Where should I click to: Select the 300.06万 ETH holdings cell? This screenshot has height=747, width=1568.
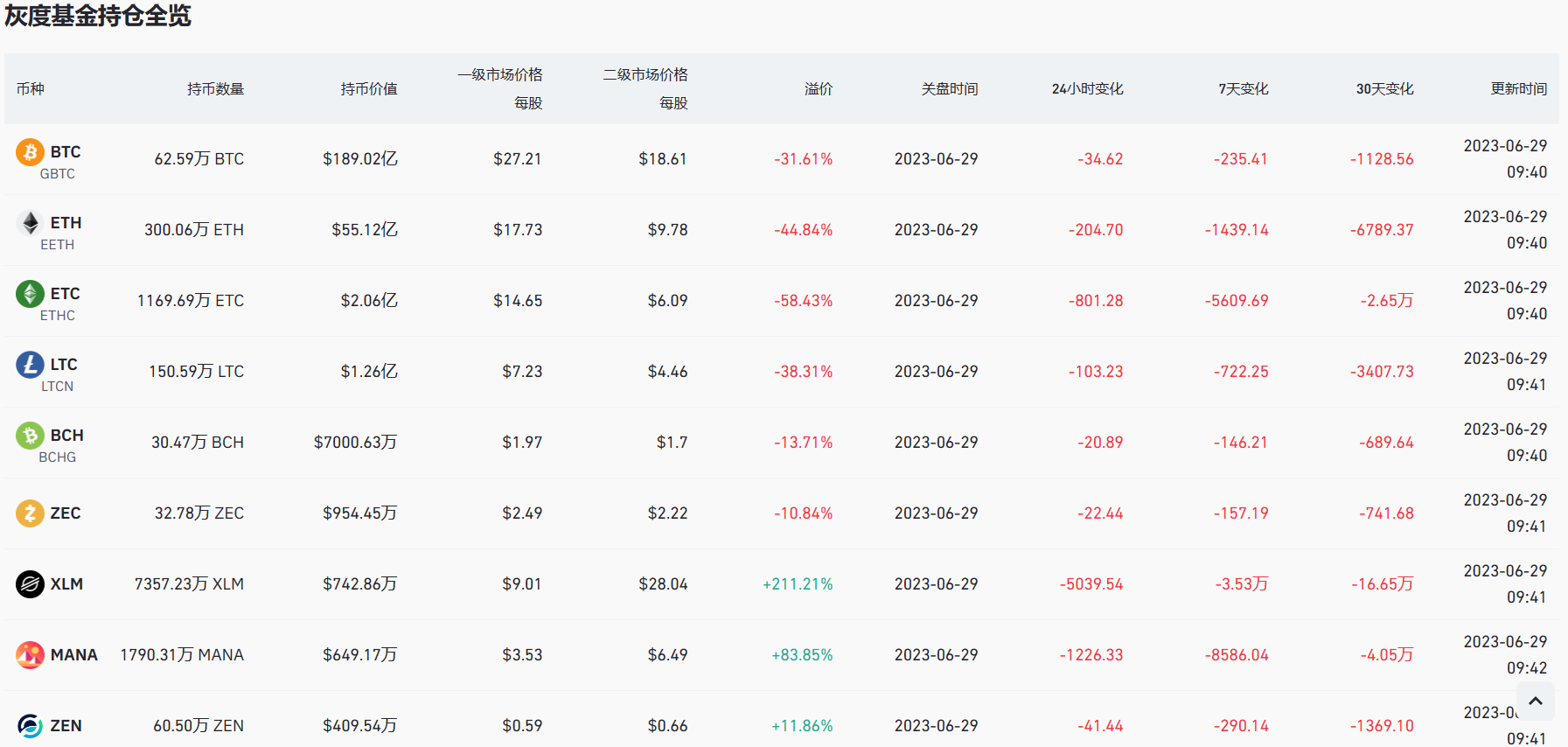pos(194,230)
